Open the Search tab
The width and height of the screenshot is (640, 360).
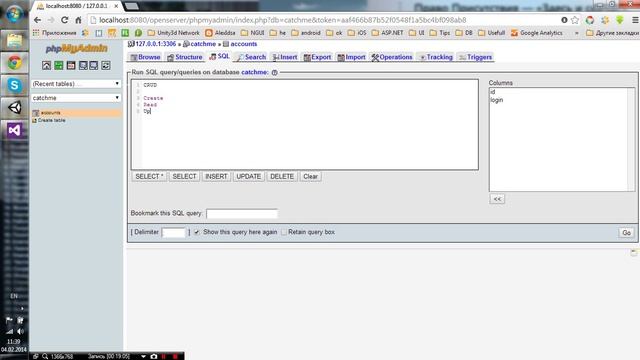(251, 57)
